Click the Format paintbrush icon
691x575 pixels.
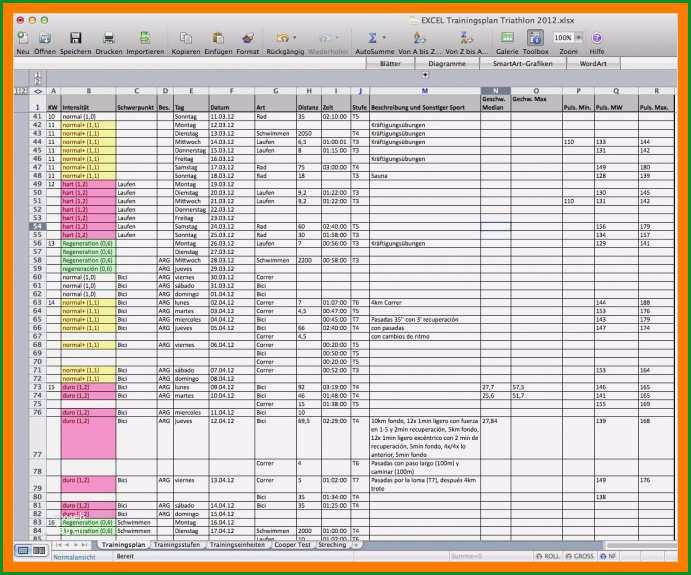[x=248, y=38]
